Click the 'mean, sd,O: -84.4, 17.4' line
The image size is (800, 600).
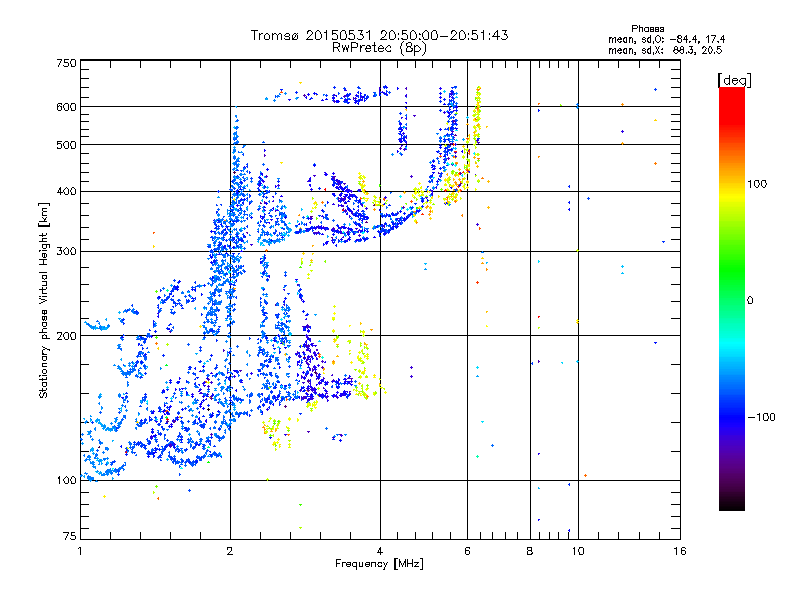tap(666, 39)
